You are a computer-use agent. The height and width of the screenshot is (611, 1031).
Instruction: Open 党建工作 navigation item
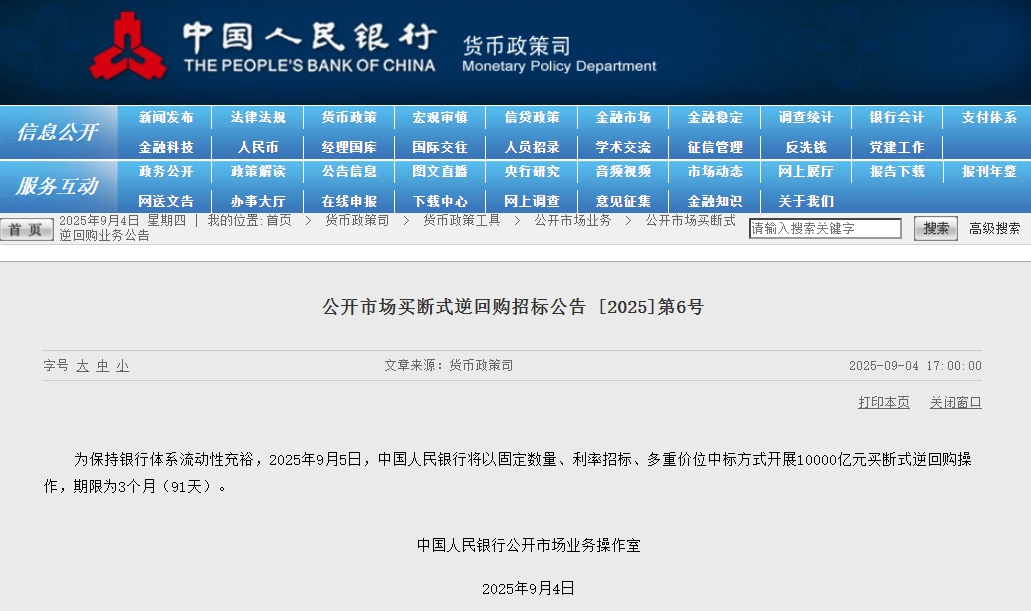(x=897, y=147)
